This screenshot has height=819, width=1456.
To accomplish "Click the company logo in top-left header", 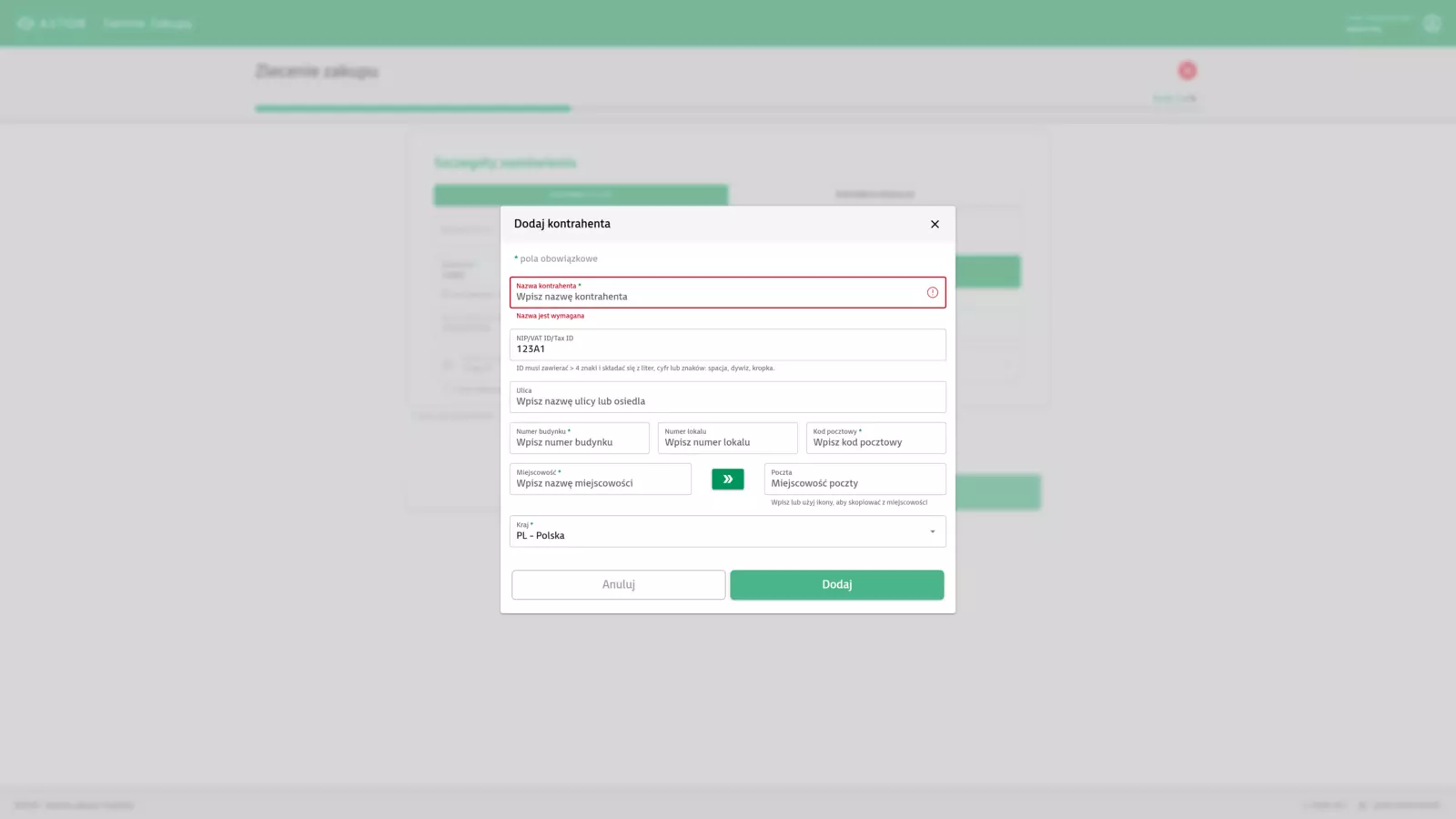I will tap(51, 24).
